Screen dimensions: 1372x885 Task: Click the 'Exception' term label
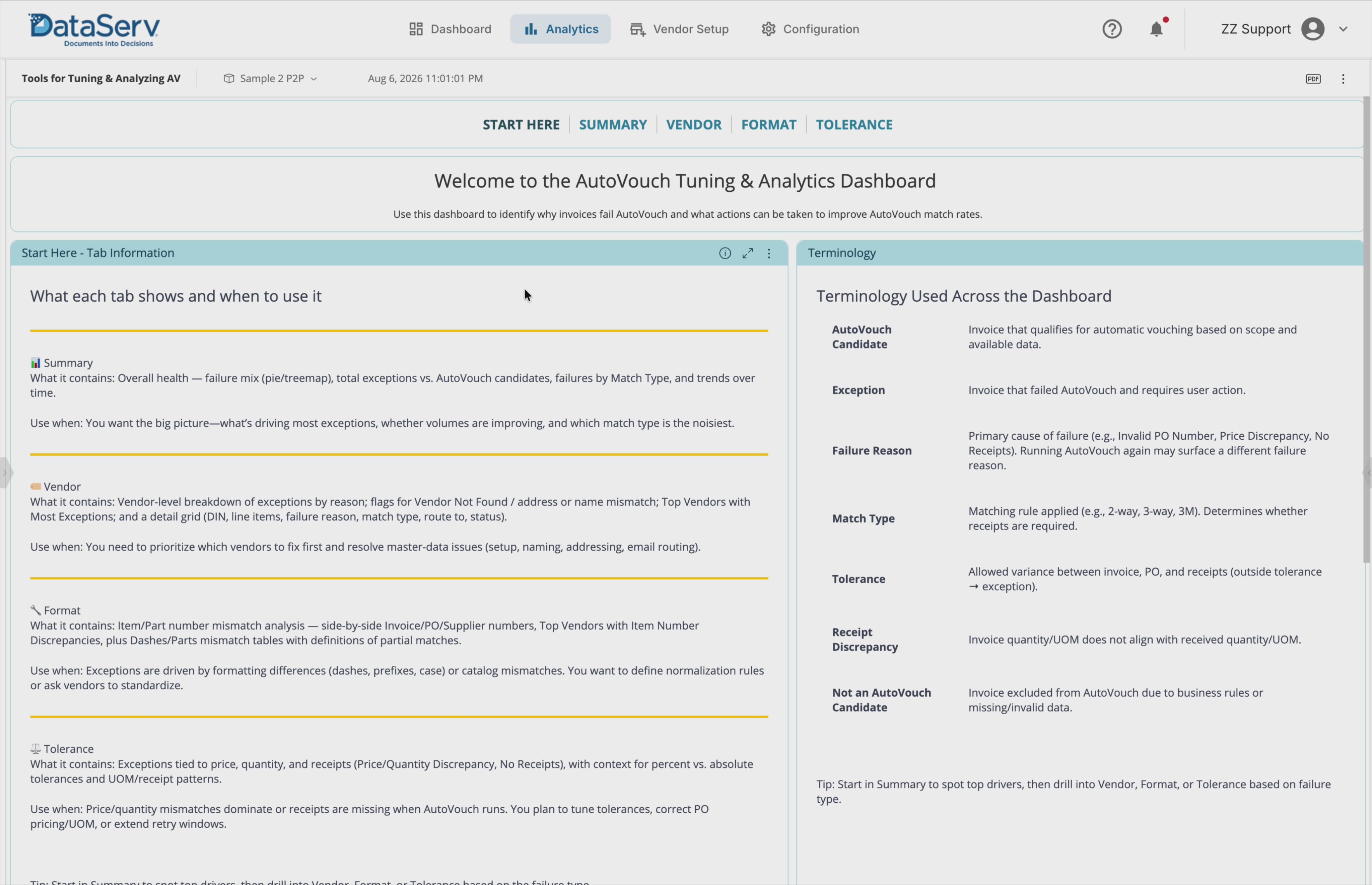tap(858, 390)
